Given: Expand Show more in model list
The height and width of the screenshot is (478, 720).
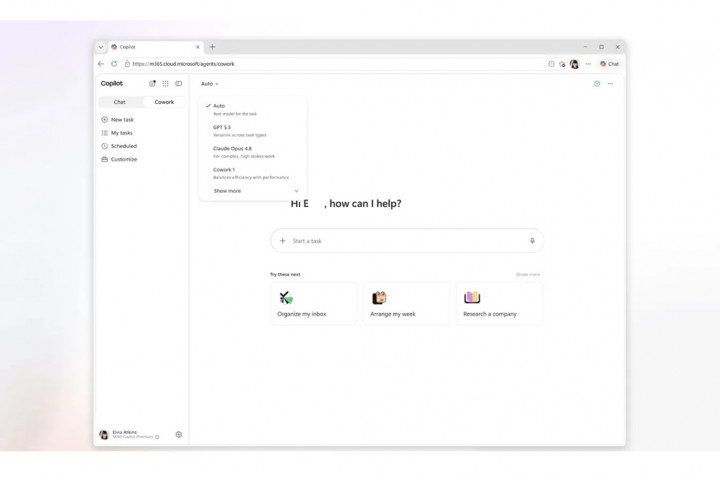Looking at the screenshot, I should pyautogui.click(x=253, y=191).
